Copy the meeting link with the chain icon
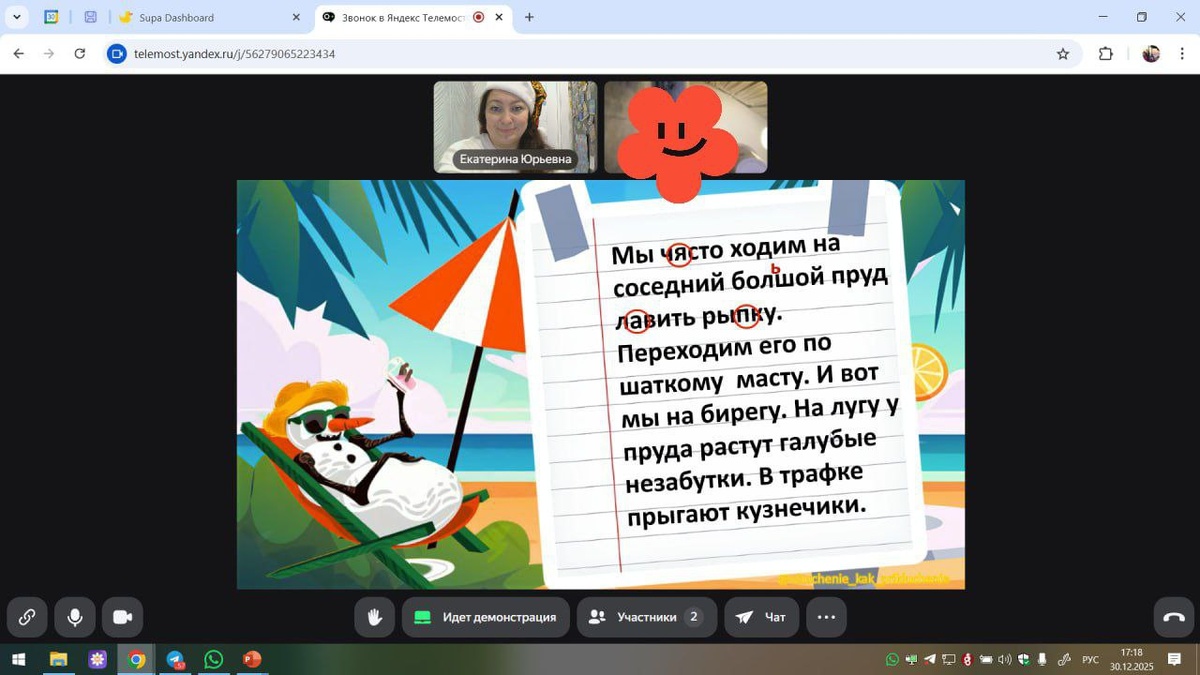The width and height of the screenshot is (1200, 675). pyautogui.click(x=27, y=617)
